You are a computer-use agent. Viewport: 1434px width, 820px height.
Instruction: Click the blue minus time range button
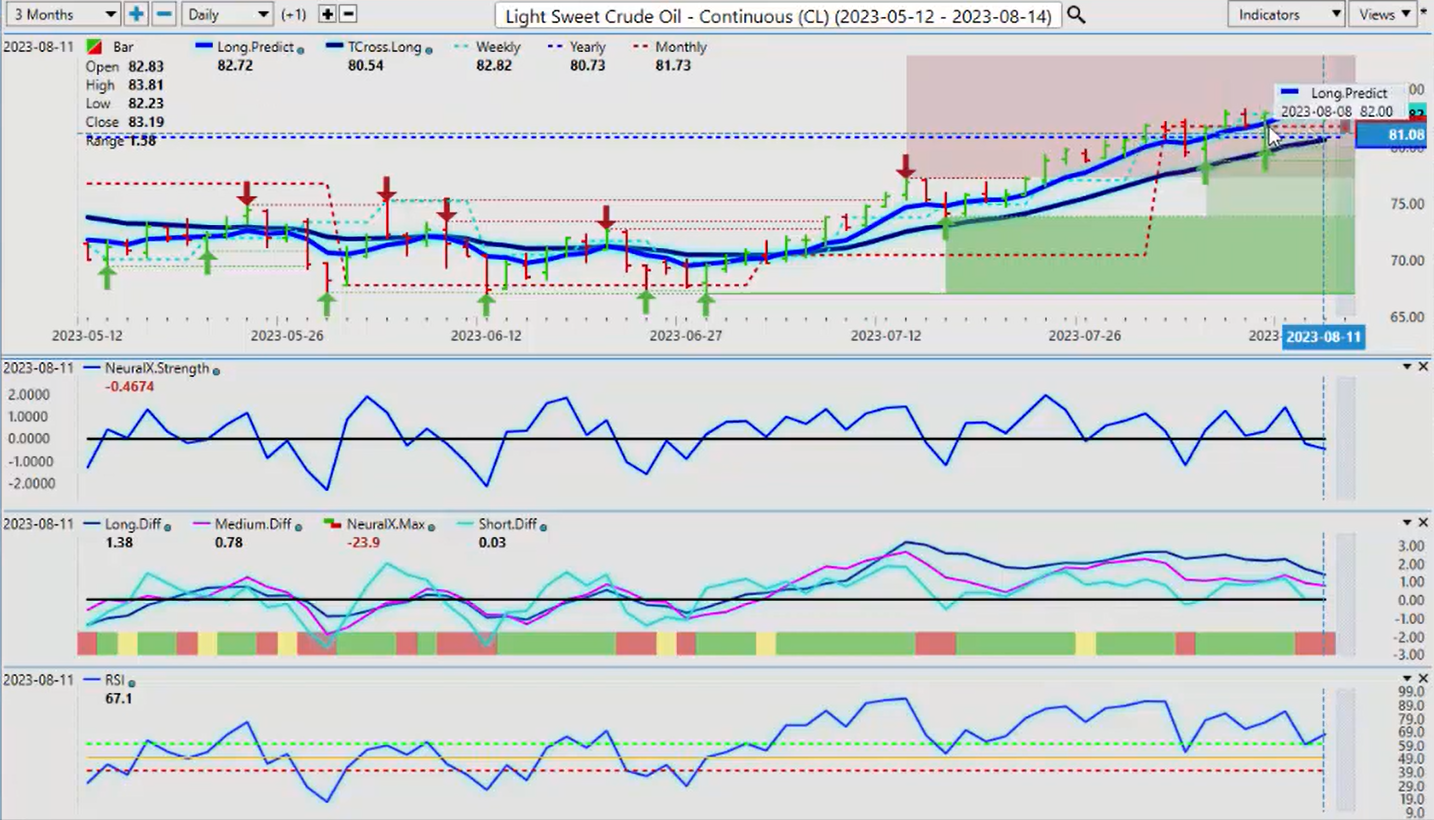point(165,14)
